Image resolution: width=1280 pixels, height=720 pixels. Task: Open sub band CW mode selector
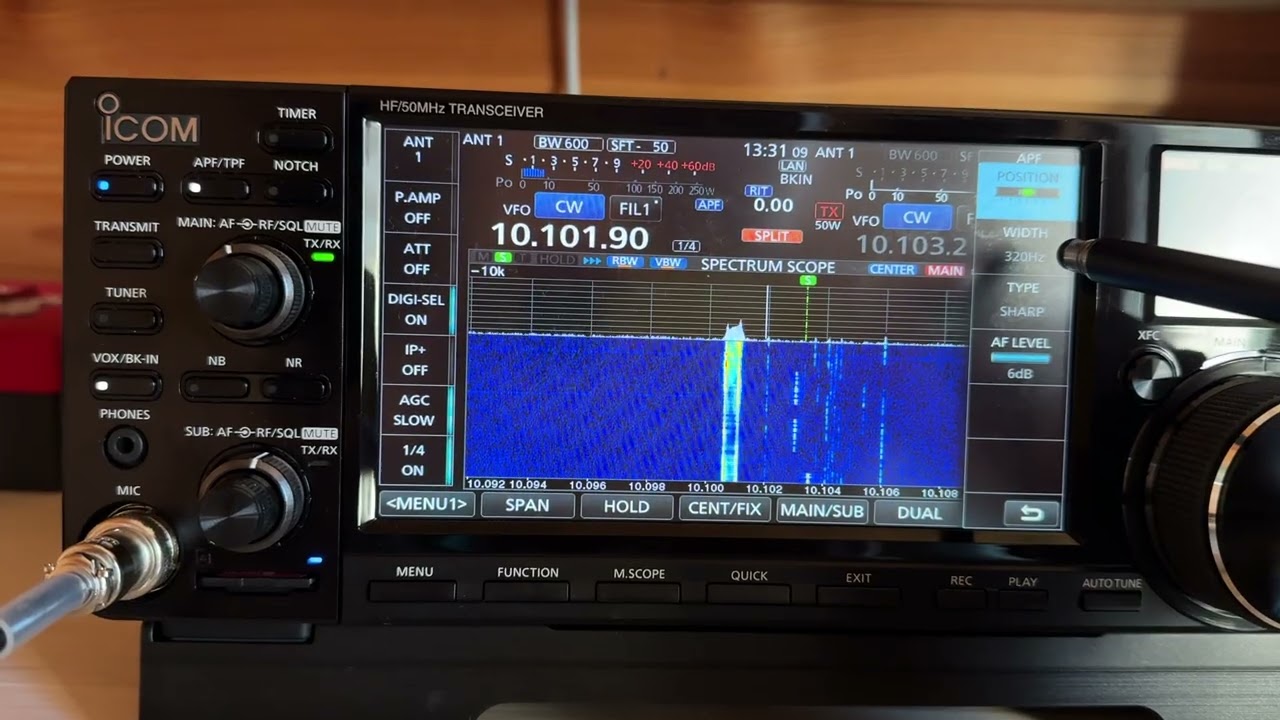(917, 217)
